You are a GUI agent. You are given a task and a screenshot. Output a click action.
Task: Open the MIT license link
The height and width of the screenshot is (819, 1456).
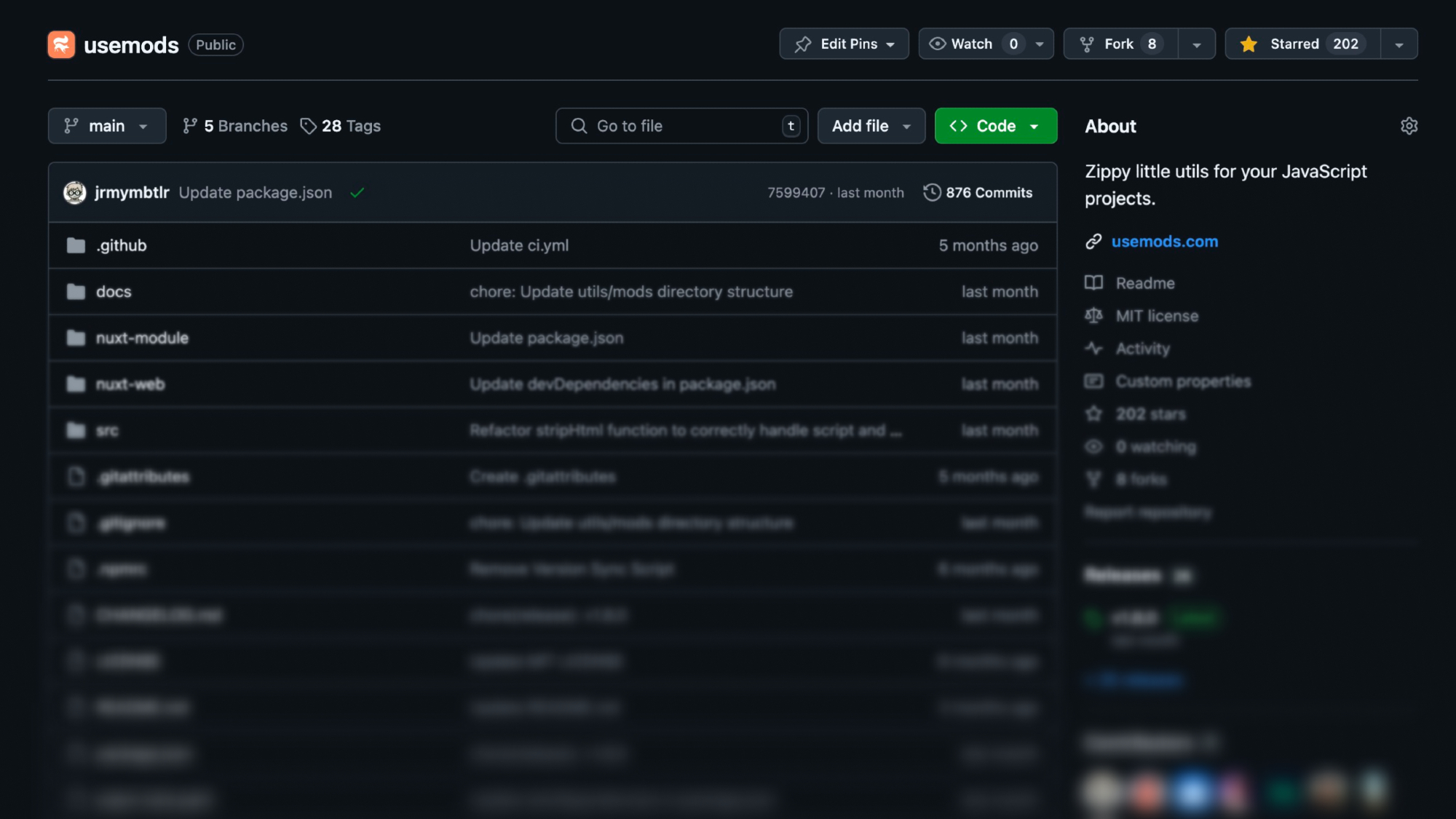(1157, 316)
